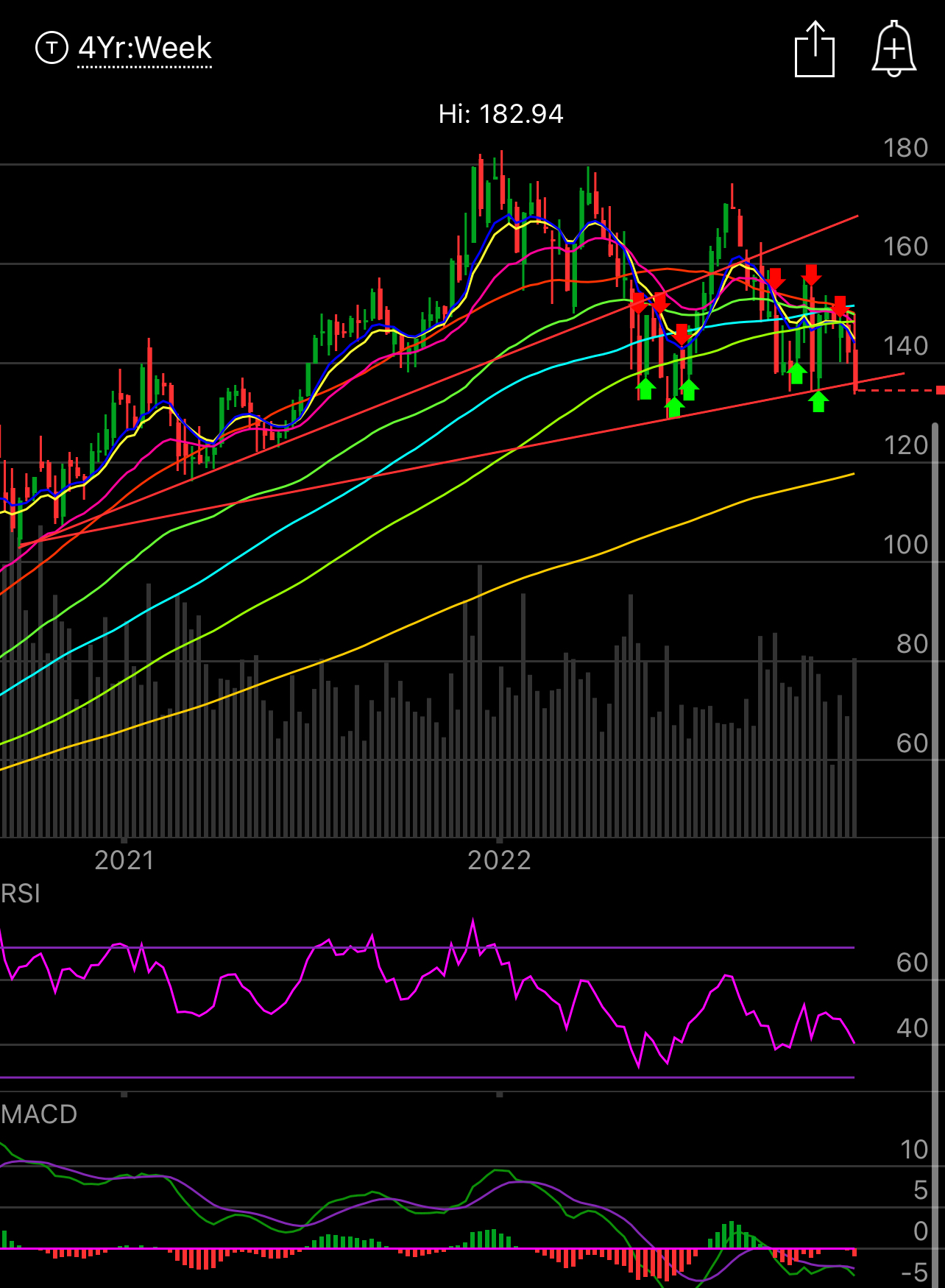Viewport: 945px width, 1288px height.
Task: Tap the RSI 40 axis label
Action: 913,1028
